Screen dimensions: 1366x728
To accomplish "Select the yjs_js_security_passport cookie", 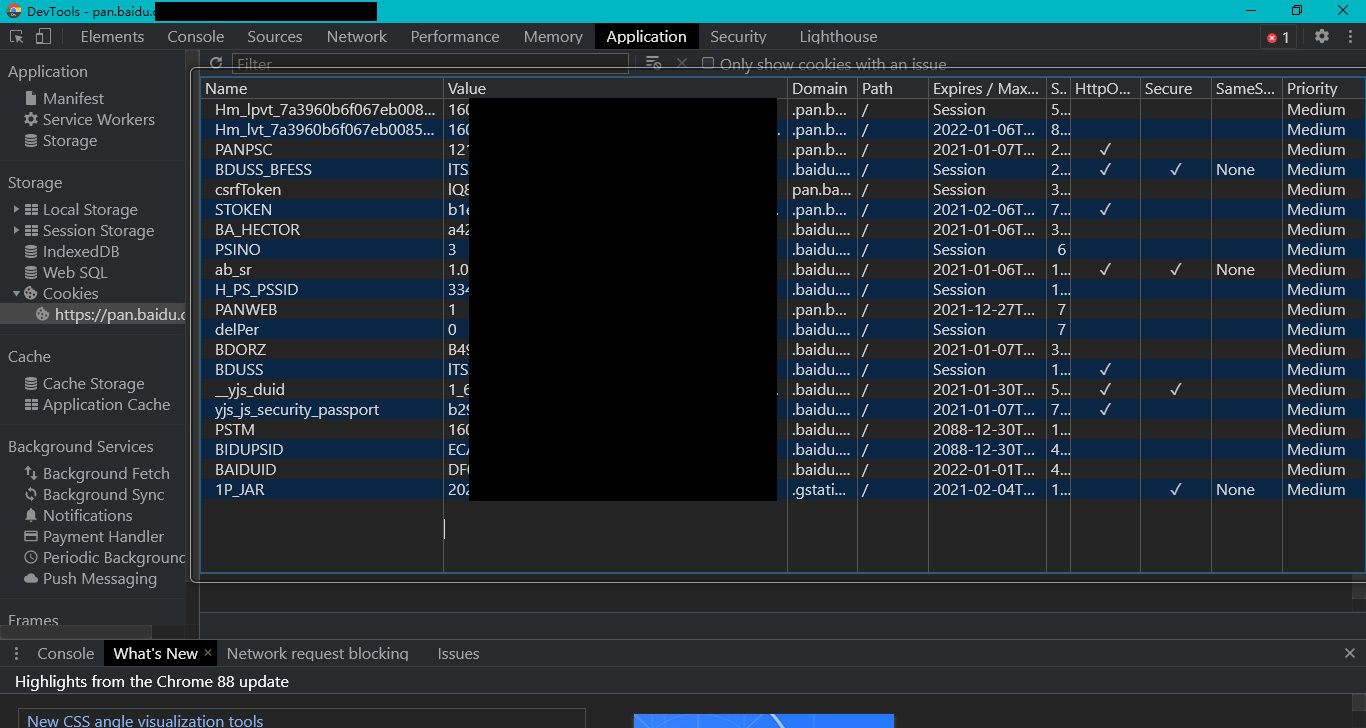I will pos(782,409).
